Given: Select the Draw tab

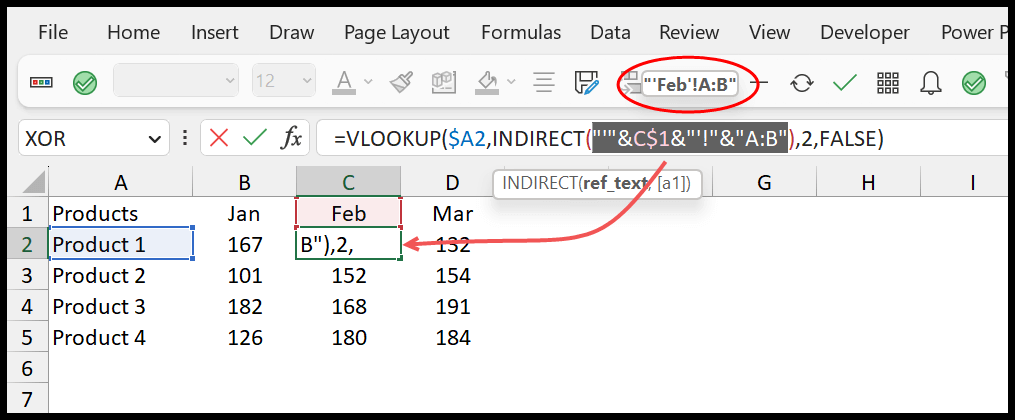Looking at the screenshot, I should pyautogui.click(x=292, y=32).
